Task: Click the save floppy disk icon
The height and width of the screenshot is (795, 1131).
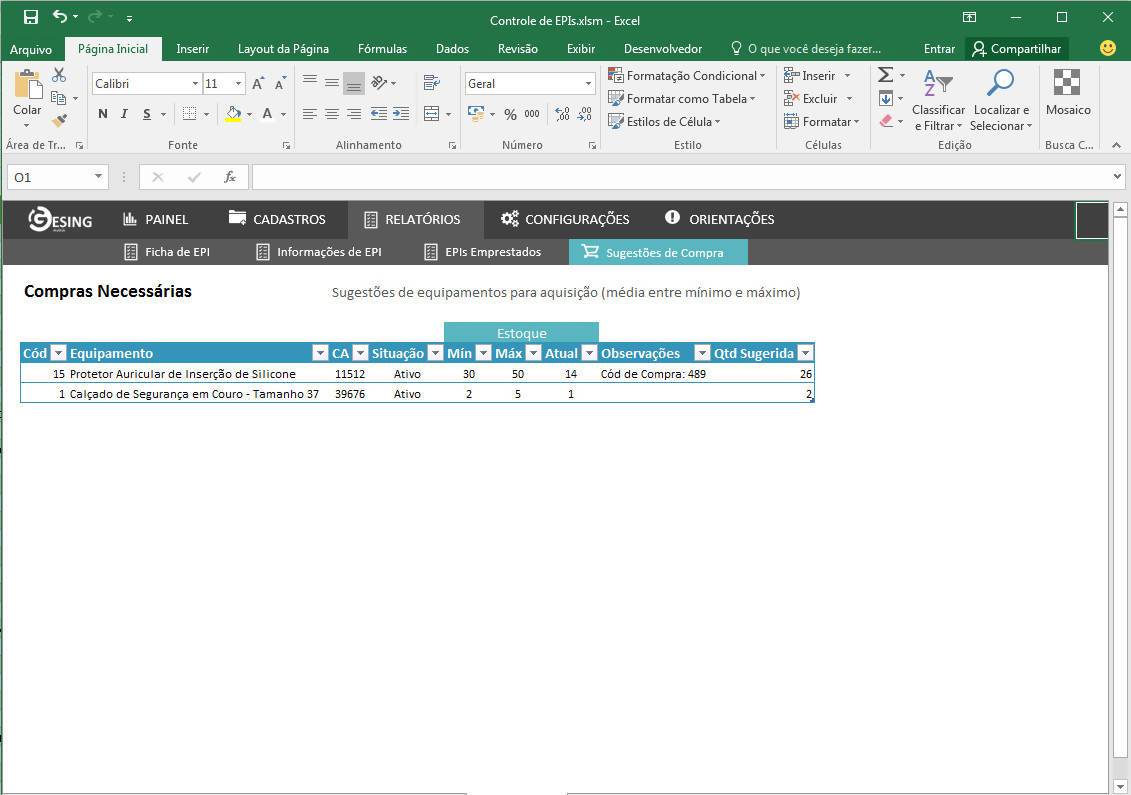Action: point(31,17)
